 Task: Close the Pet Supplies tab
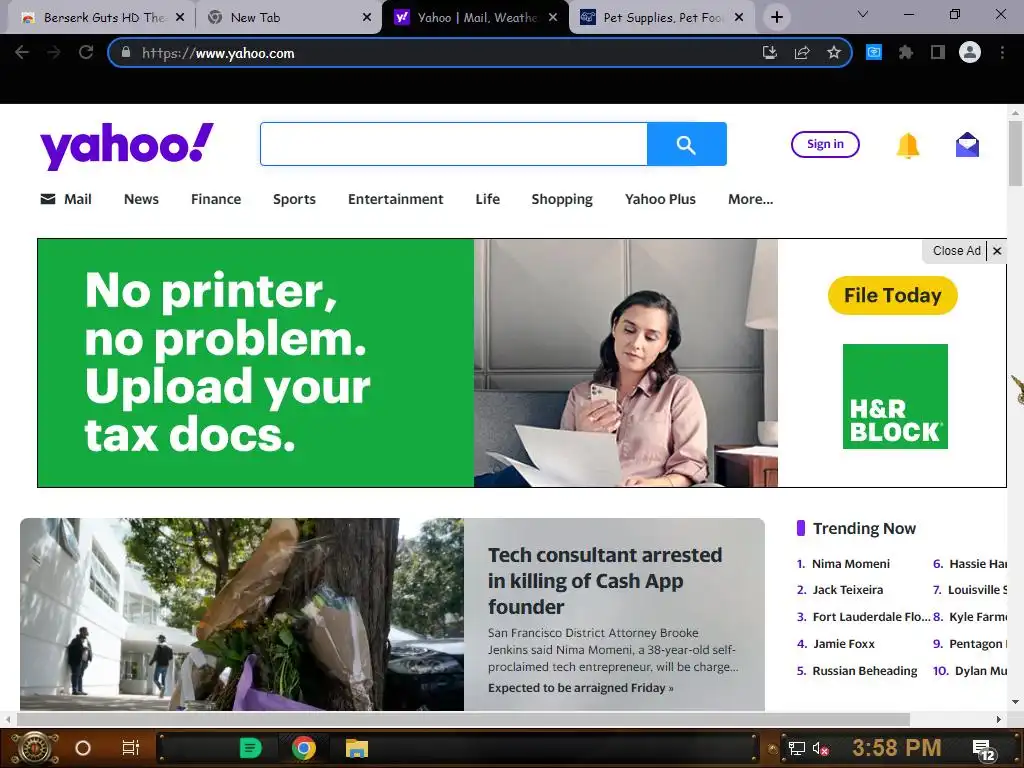pyautogui.click(x=739, y=18)
